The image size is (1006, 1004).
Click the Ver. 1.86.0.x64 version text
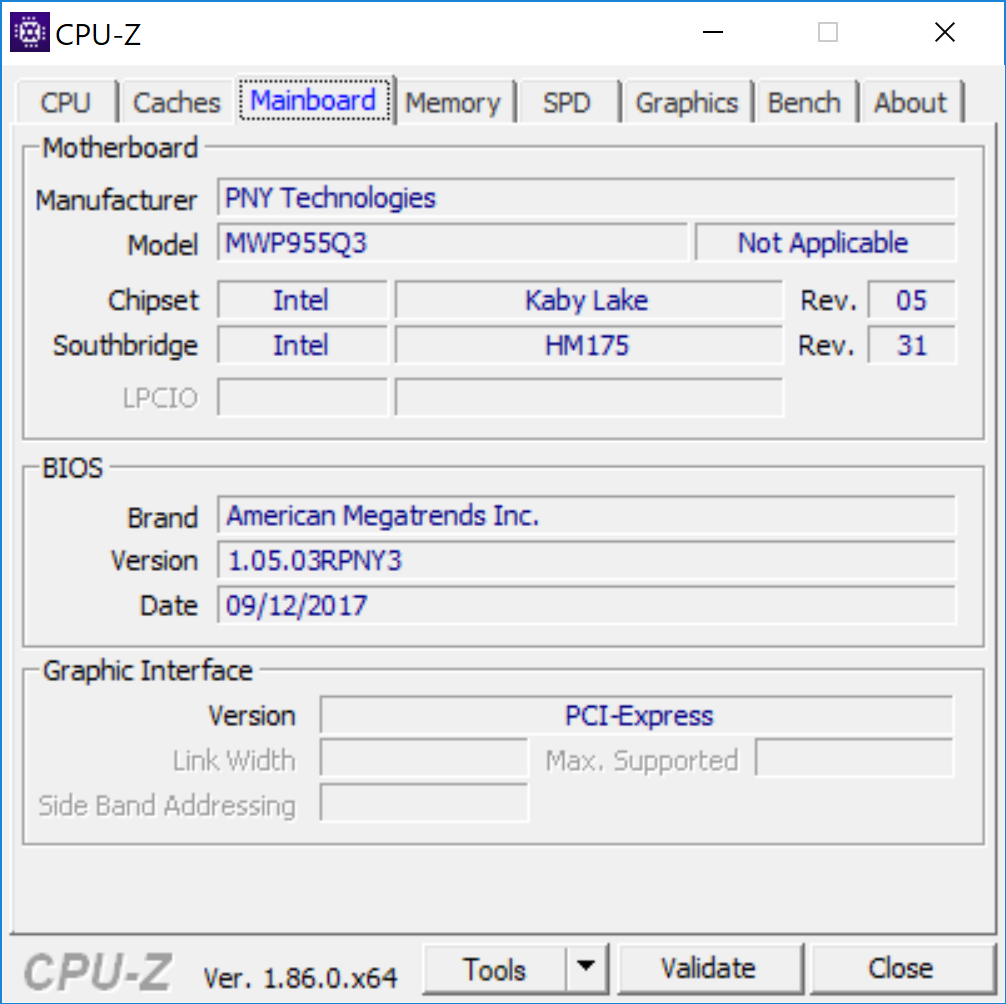(300, 978)
